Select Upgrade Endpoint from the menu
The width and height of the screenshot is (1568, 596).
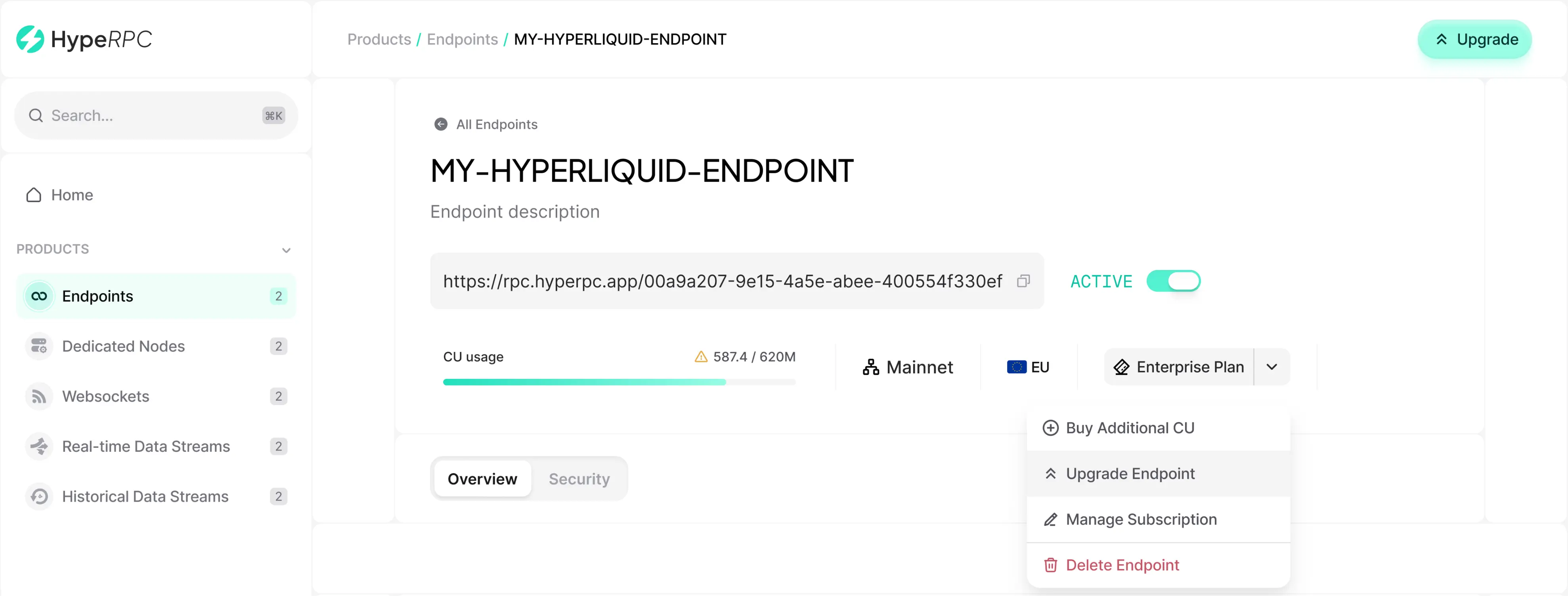pyautogui.click(x=1130, y=474)
